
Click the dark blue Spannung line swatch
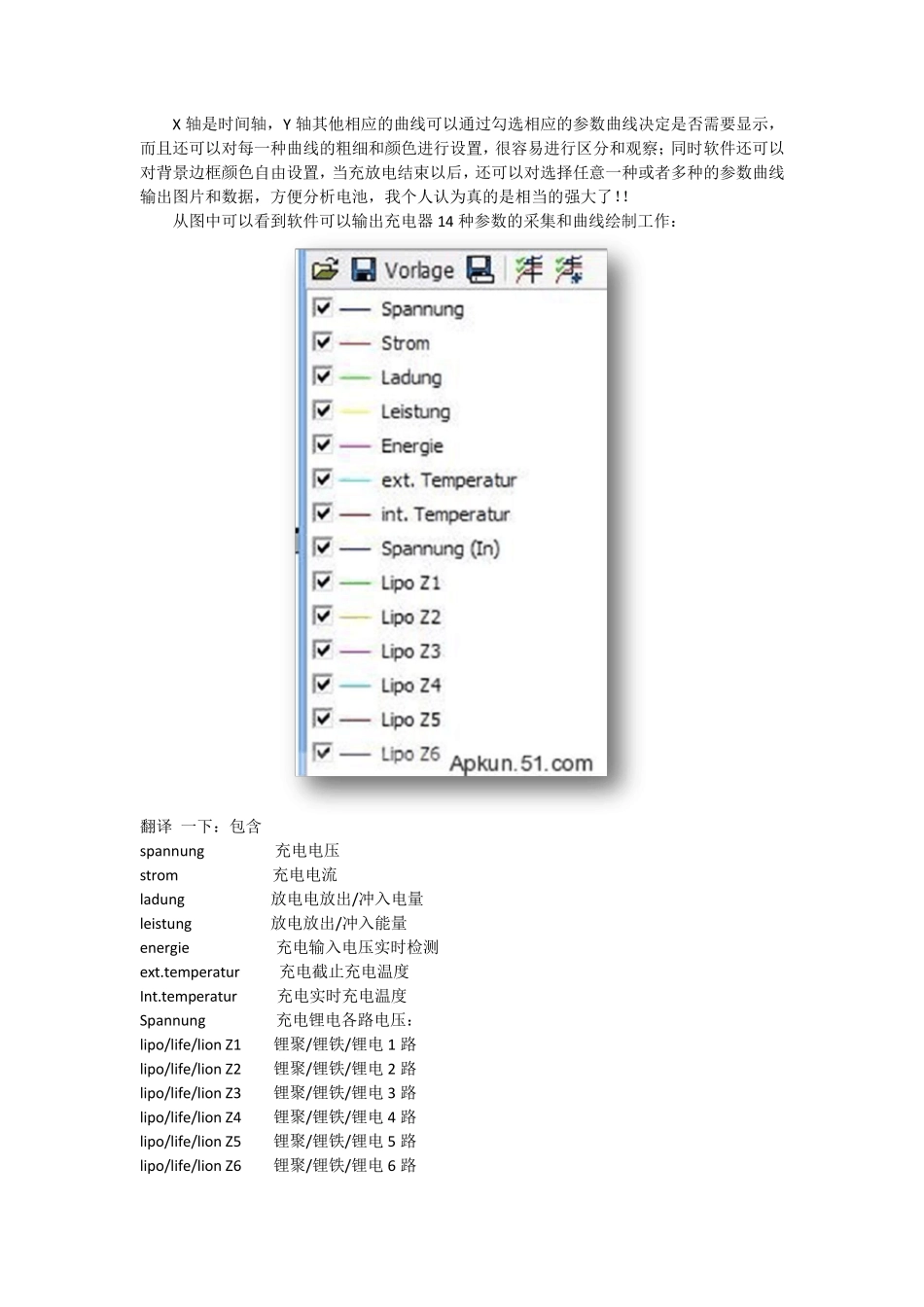(x=355, y=309)
